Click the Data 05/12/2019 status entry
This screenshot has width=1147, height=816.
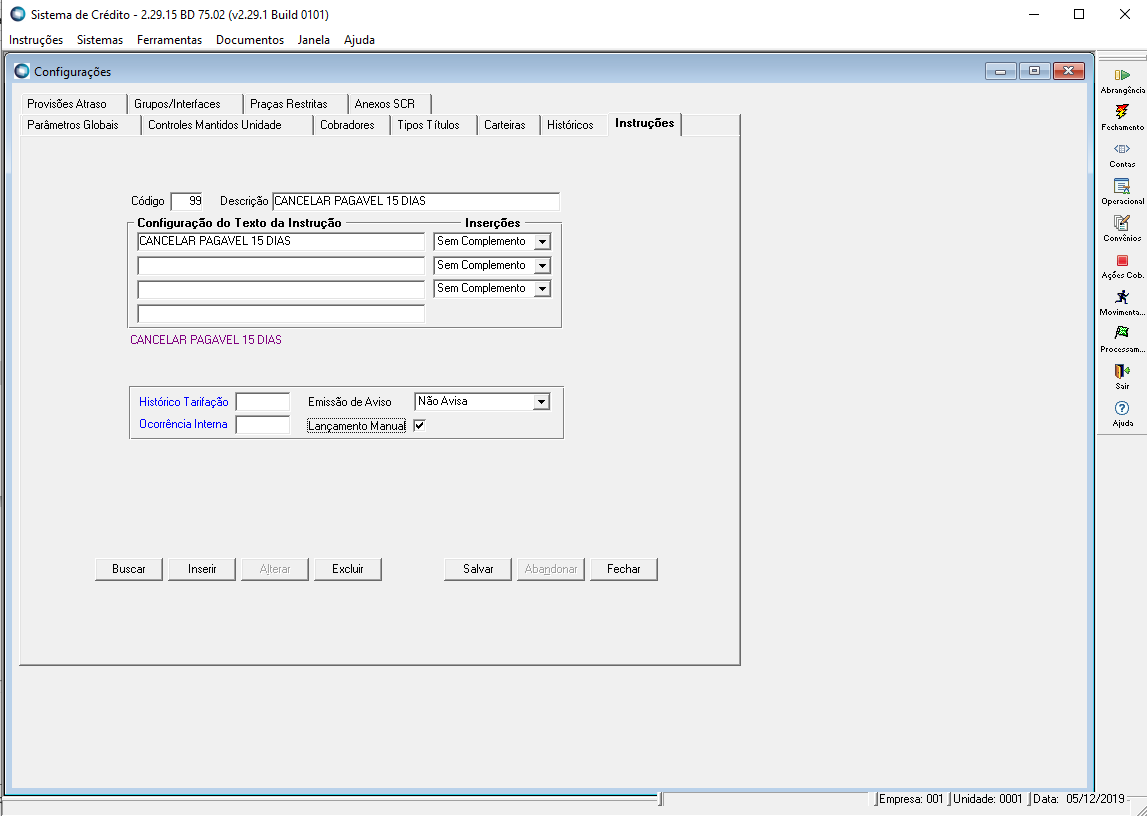coord(1079,799)
